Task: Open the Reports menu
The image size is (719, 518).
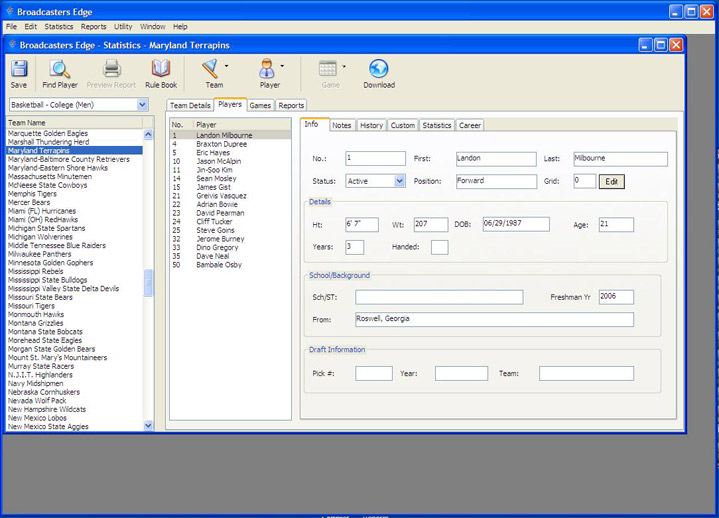Action: pyautogui.click(x=94, y=27)
